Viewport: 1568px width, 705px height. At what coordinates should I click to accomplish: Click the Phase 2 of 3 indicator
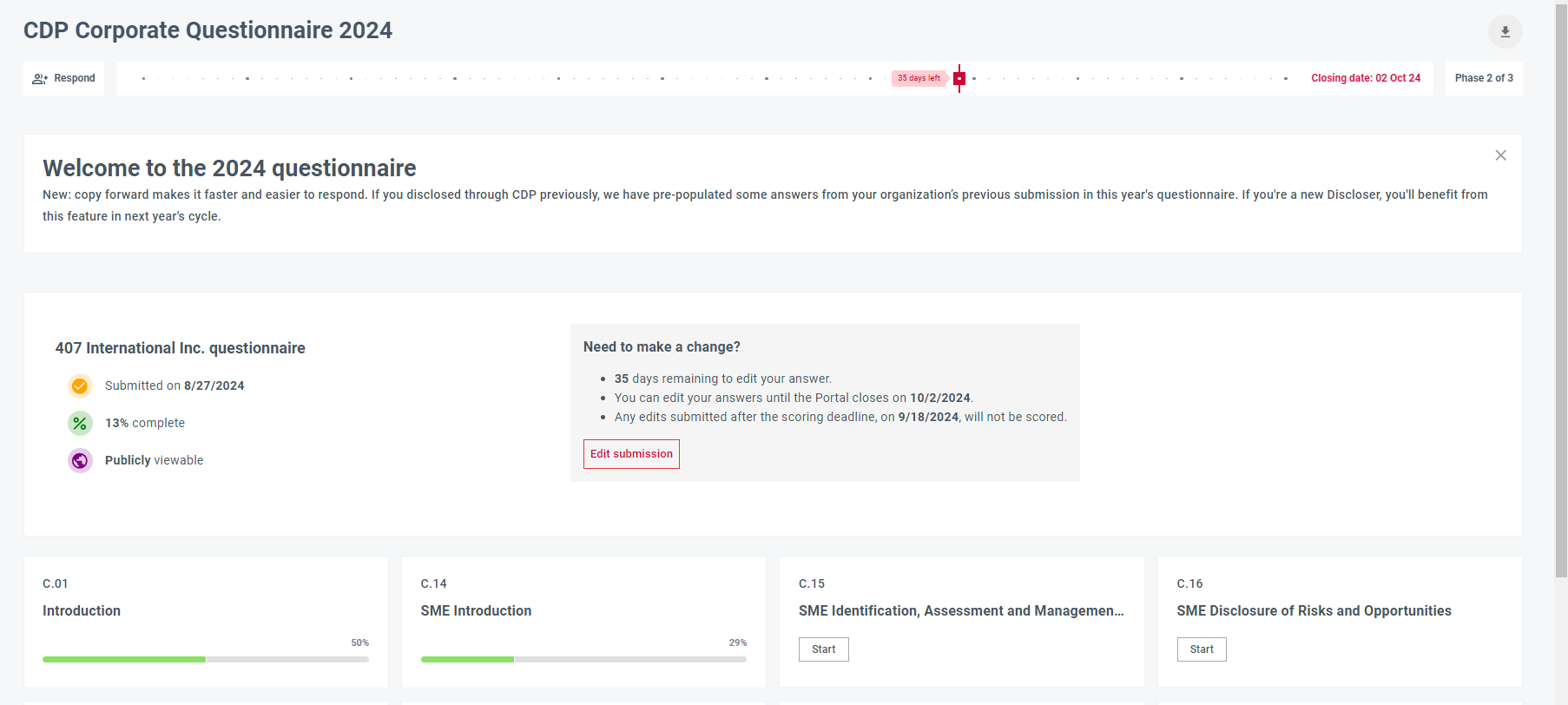click(1484, 78)
